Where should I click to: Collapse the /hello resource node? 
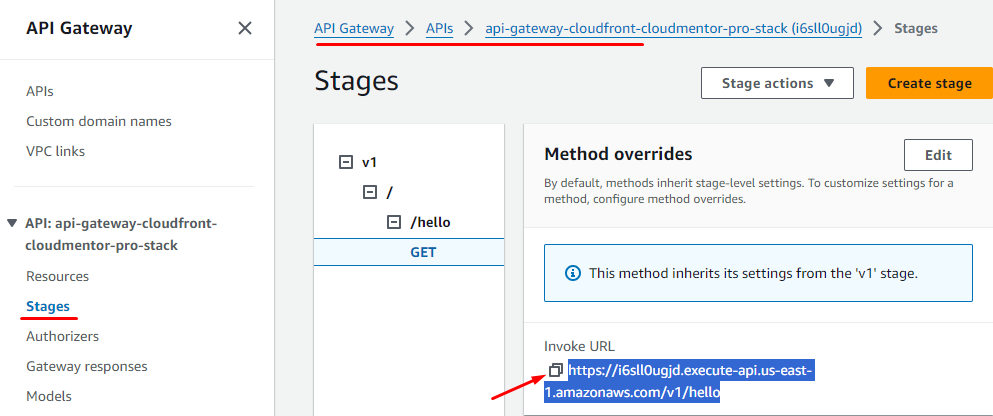[394, 222]
